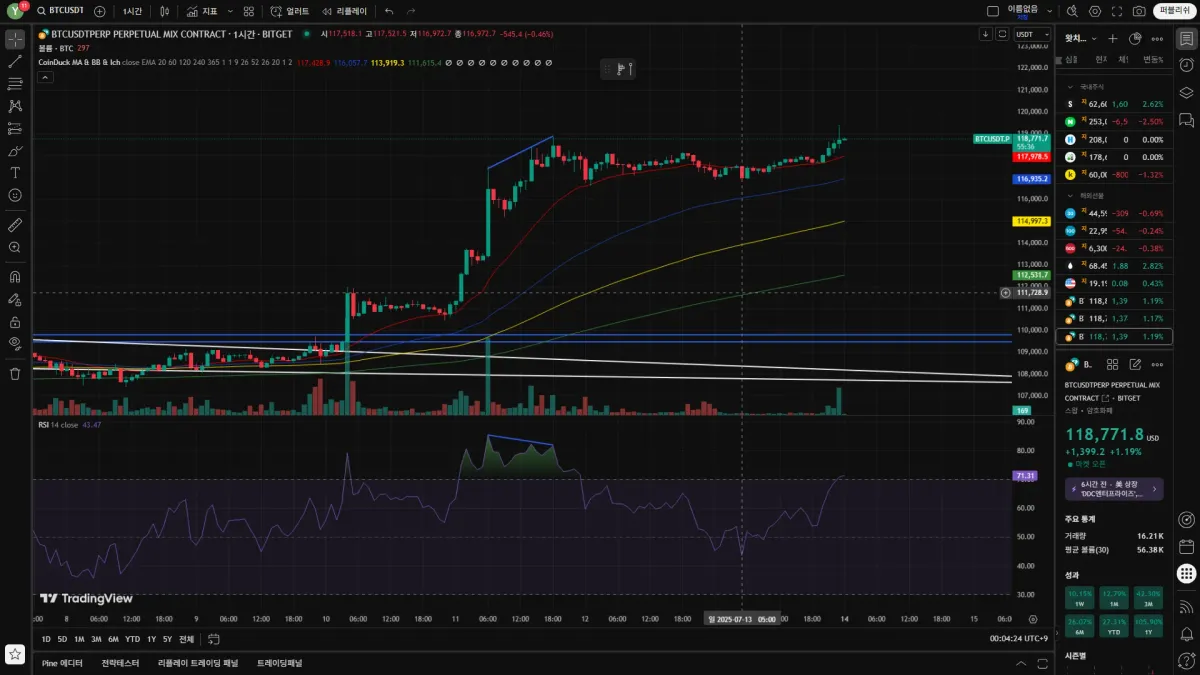
Task: Select the 전체 all-time range
Action: pos(186,639)
